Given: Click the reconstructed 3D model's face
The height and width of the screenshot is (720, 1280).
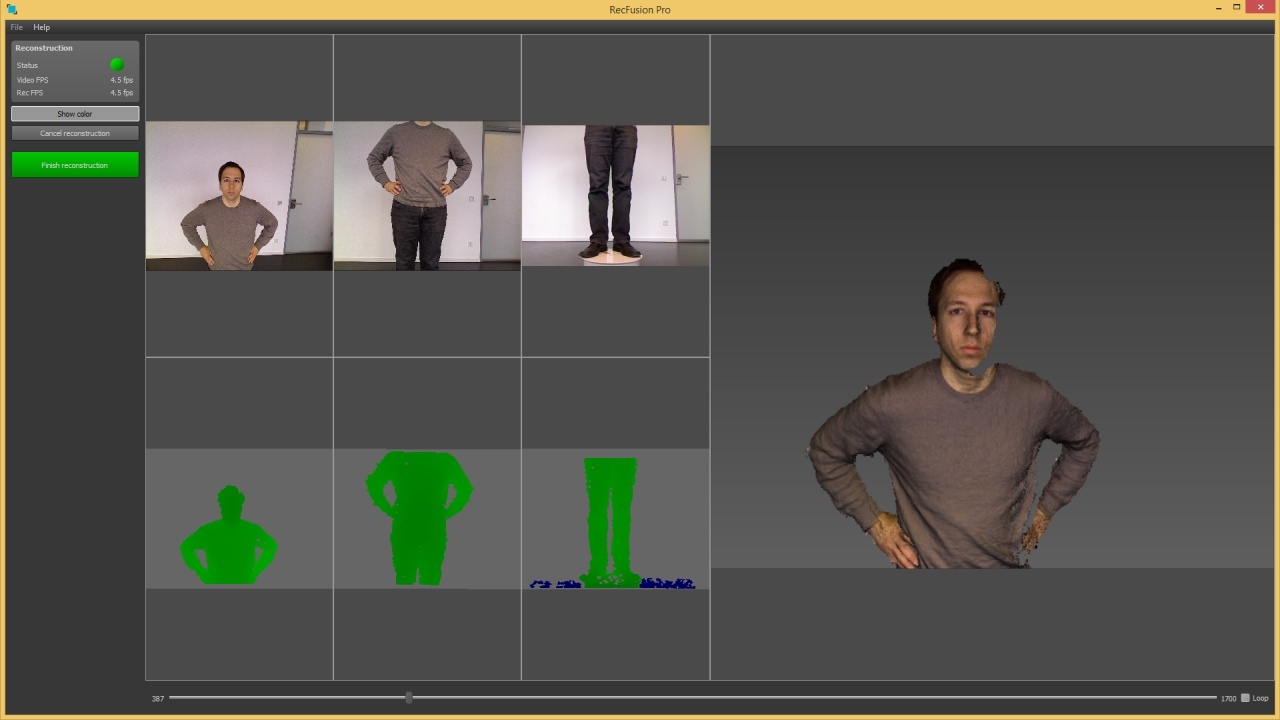Looking at the screenshot, I should [966, 330].
